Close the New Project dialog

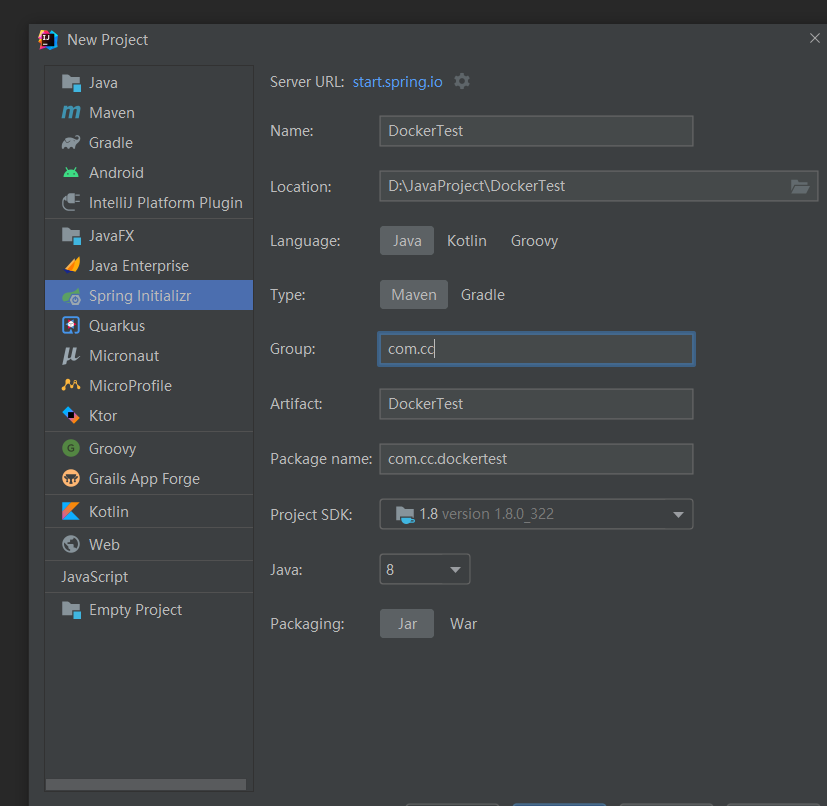click(x=814, y=38)
